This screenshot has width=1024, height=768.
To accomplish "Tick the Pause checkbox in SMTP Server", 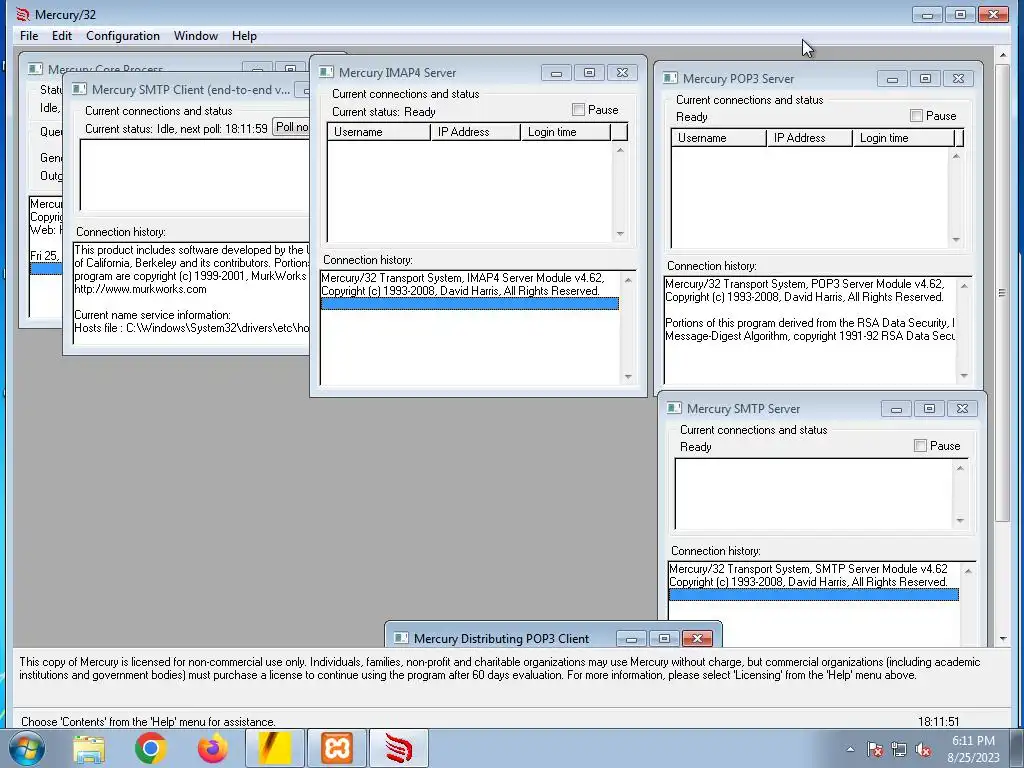I will point(920,445).
